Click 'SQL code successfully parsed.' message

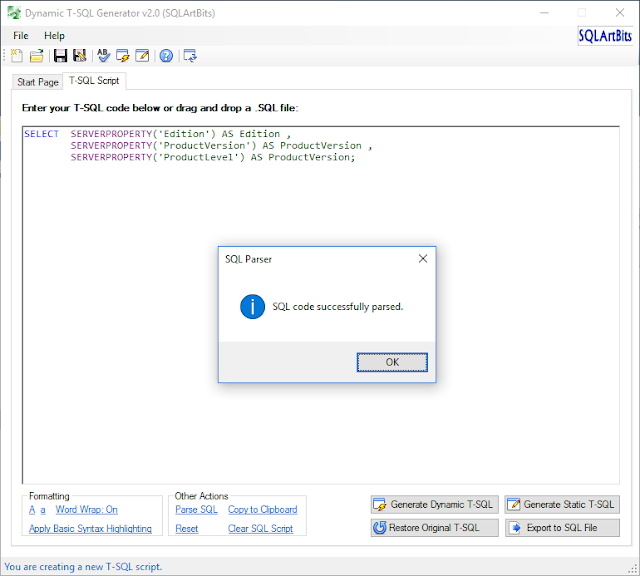click(338, 307)
